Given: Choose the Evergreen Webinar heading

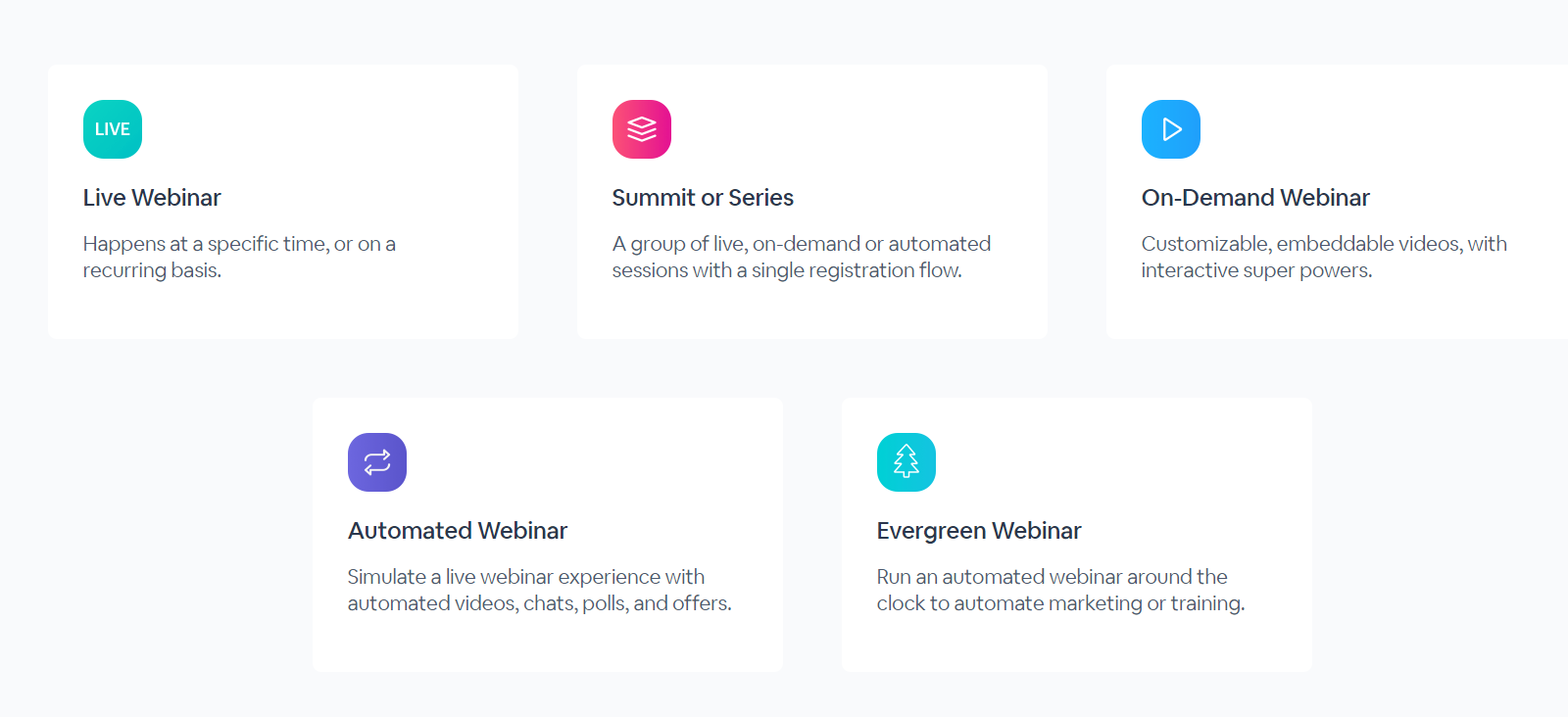Looking at the screenshot, I should [979, 531].
